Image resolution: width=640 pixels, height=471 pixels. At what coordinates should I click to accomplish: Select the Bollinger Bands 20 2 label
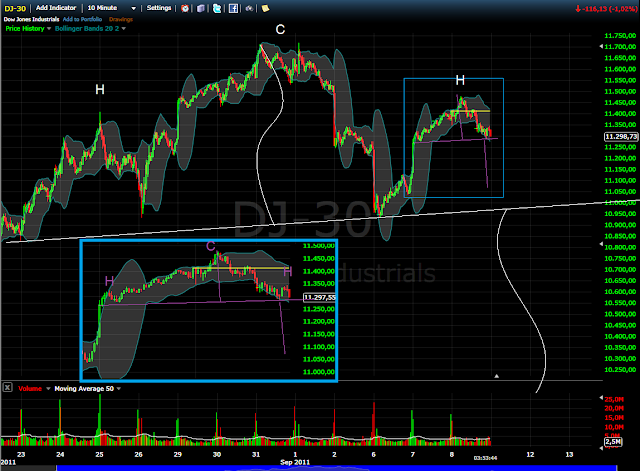point(87,29)
